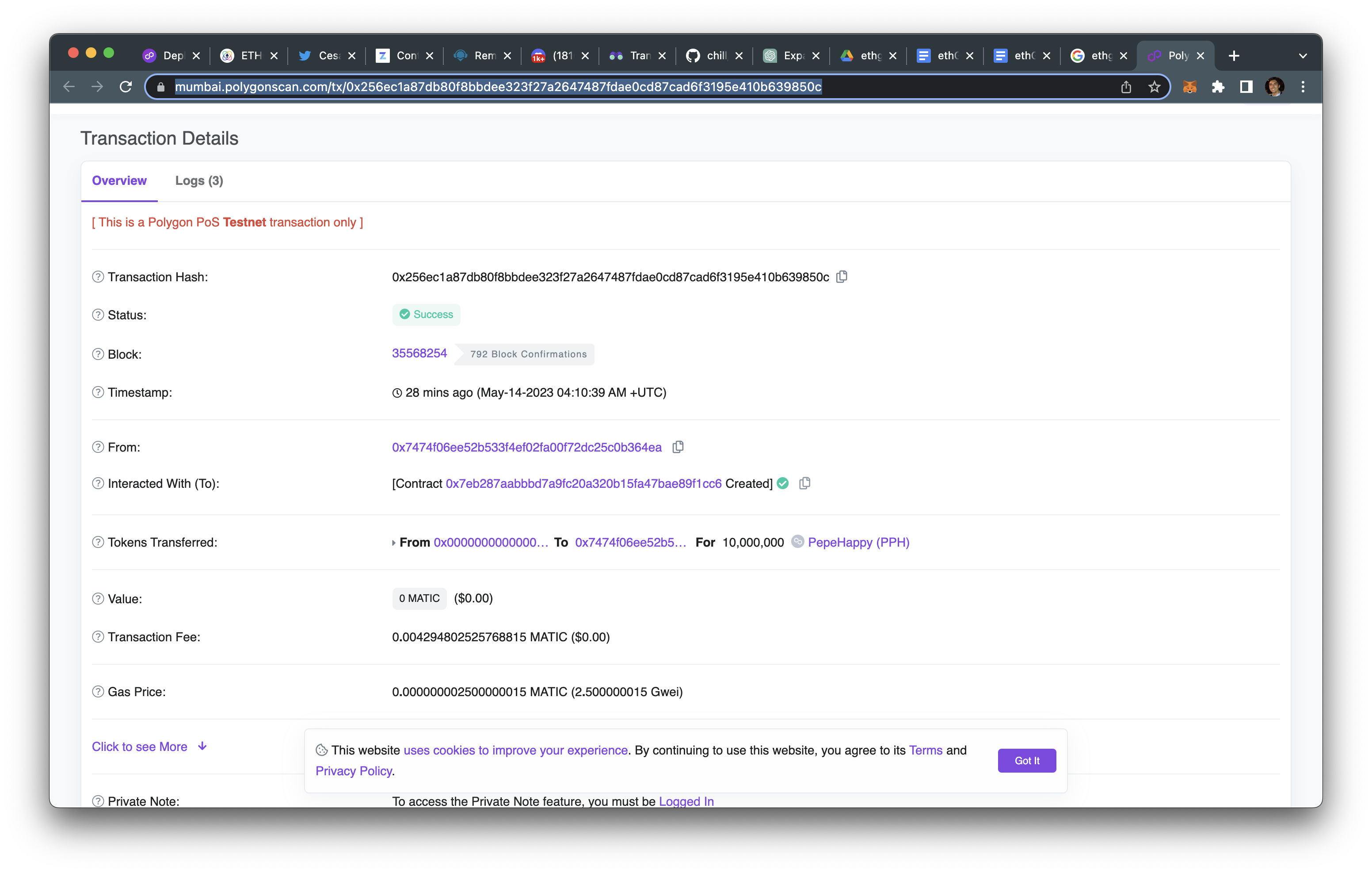Click the PepeHappy PPH token icon

(798, 542)
